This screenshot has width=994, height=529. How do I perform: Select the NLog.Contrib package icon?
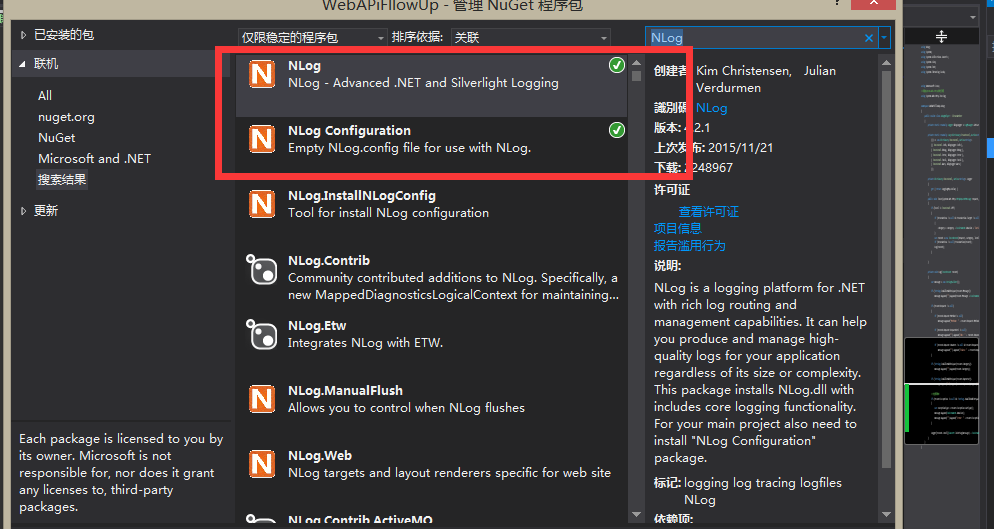262,269
